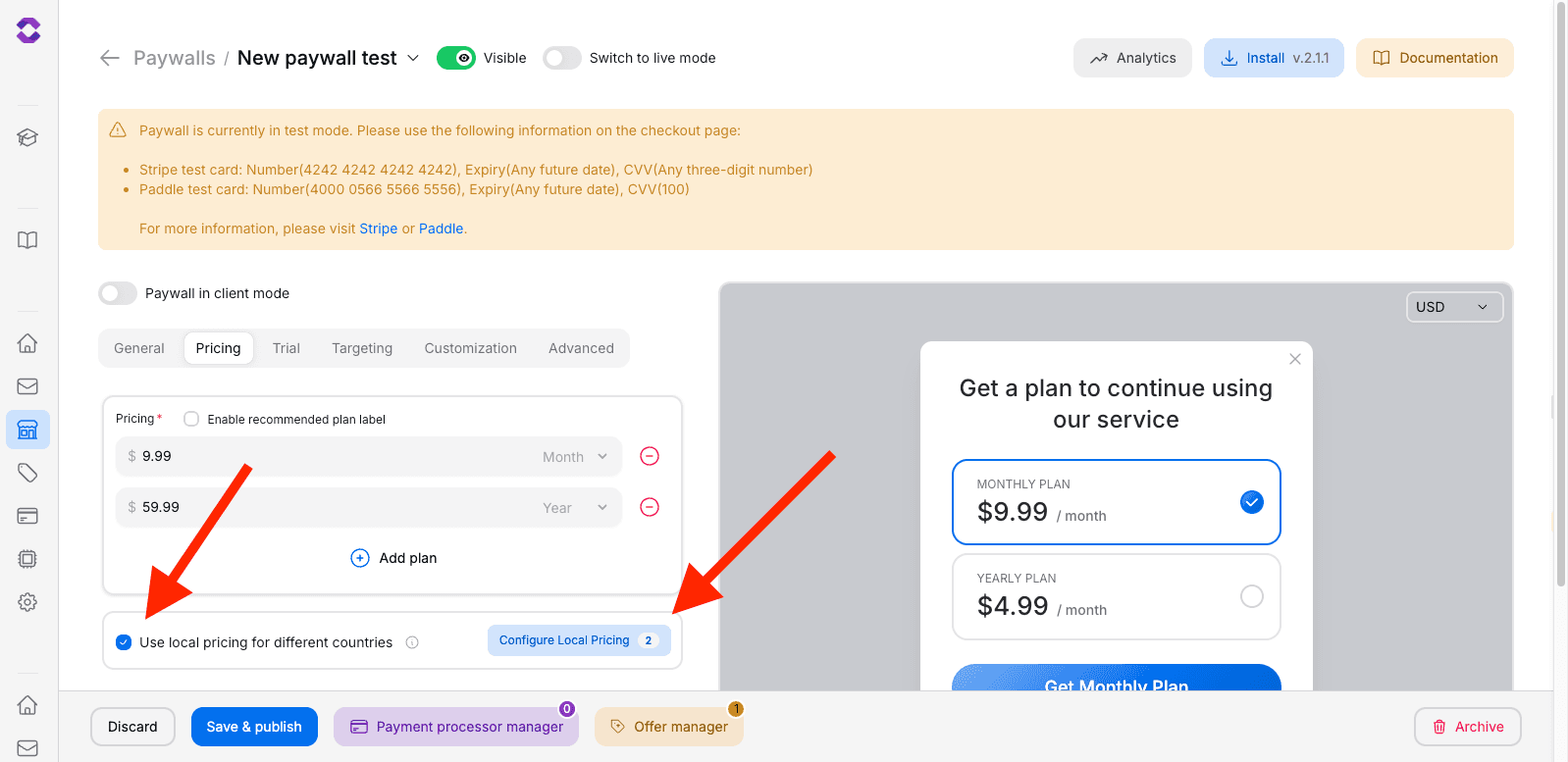The image size is (1568, 762).
Task: Select the storefront Paywalls icon in sidebar
Action: pyautogui.click(x=27, y=429)
